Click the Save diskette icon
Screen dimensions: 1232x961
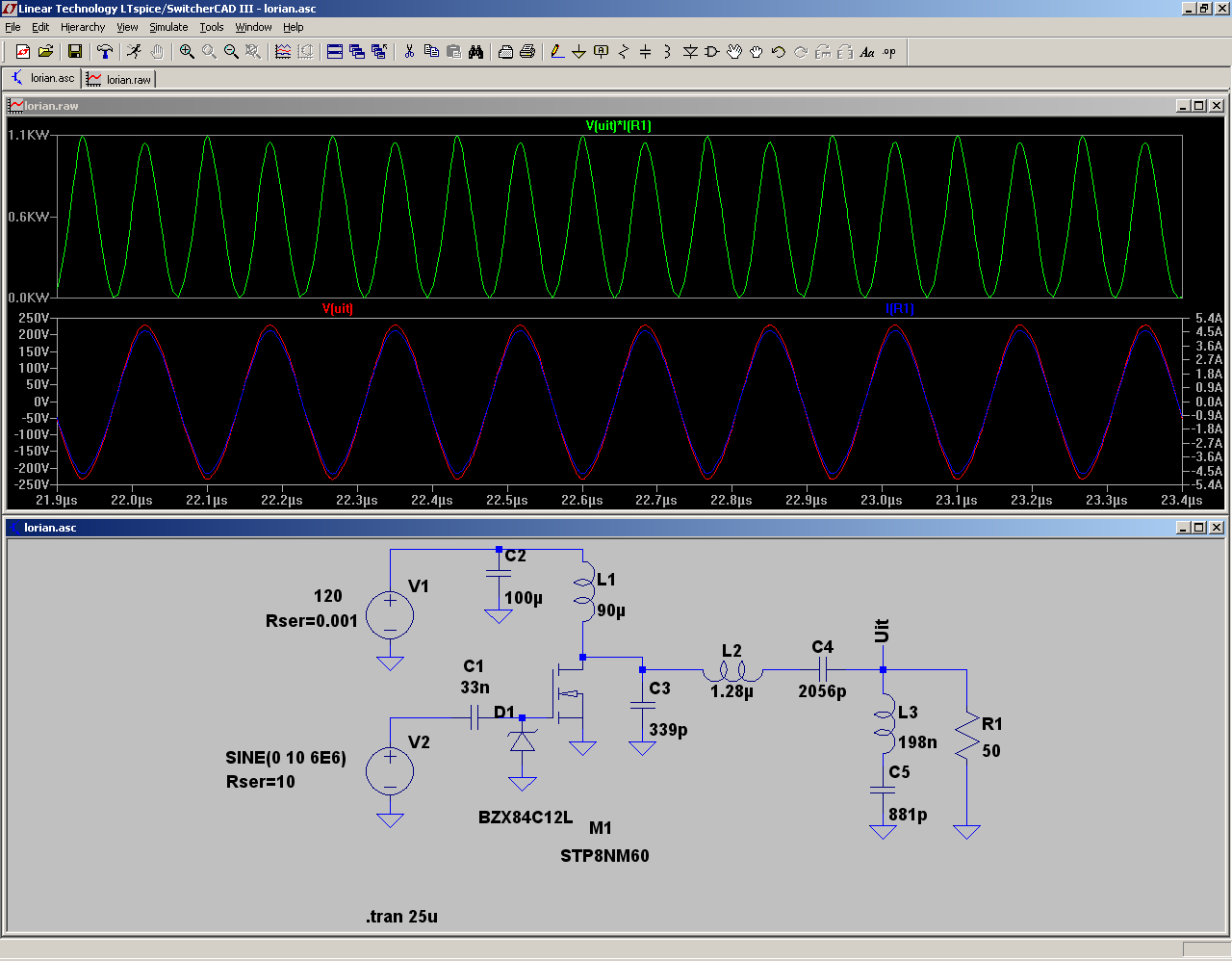tap(75, 52)
